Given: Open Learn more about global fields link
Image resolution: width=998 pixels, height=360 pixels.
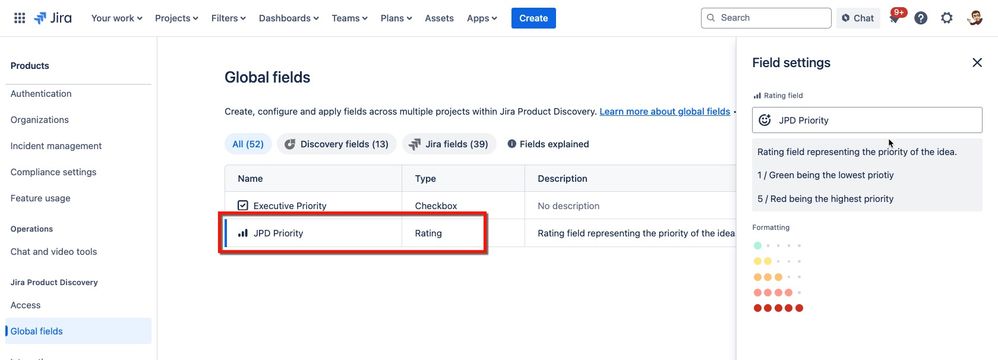Looking at the screenshot, I should click(664, 111).
